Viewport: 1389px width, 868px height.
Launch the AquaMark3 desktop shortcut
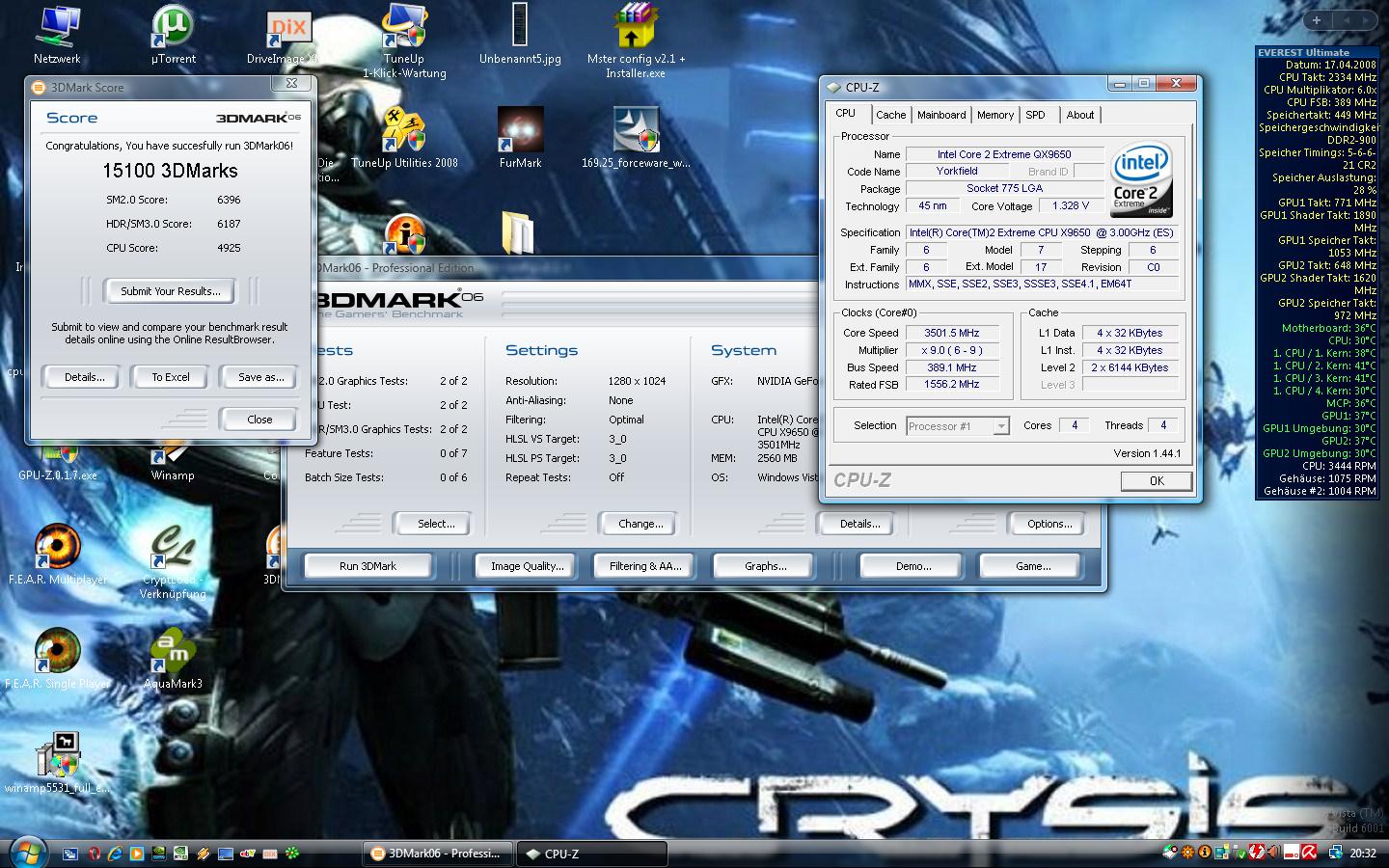point(173,659)
